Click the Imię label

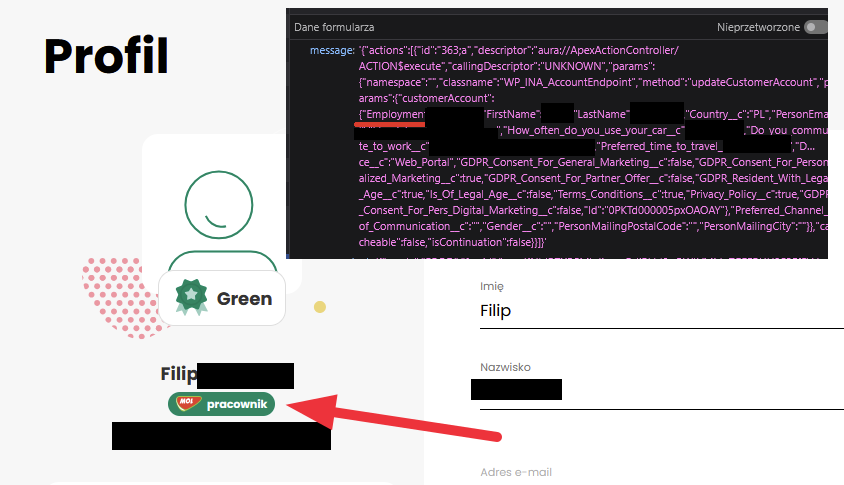[491, 286]
